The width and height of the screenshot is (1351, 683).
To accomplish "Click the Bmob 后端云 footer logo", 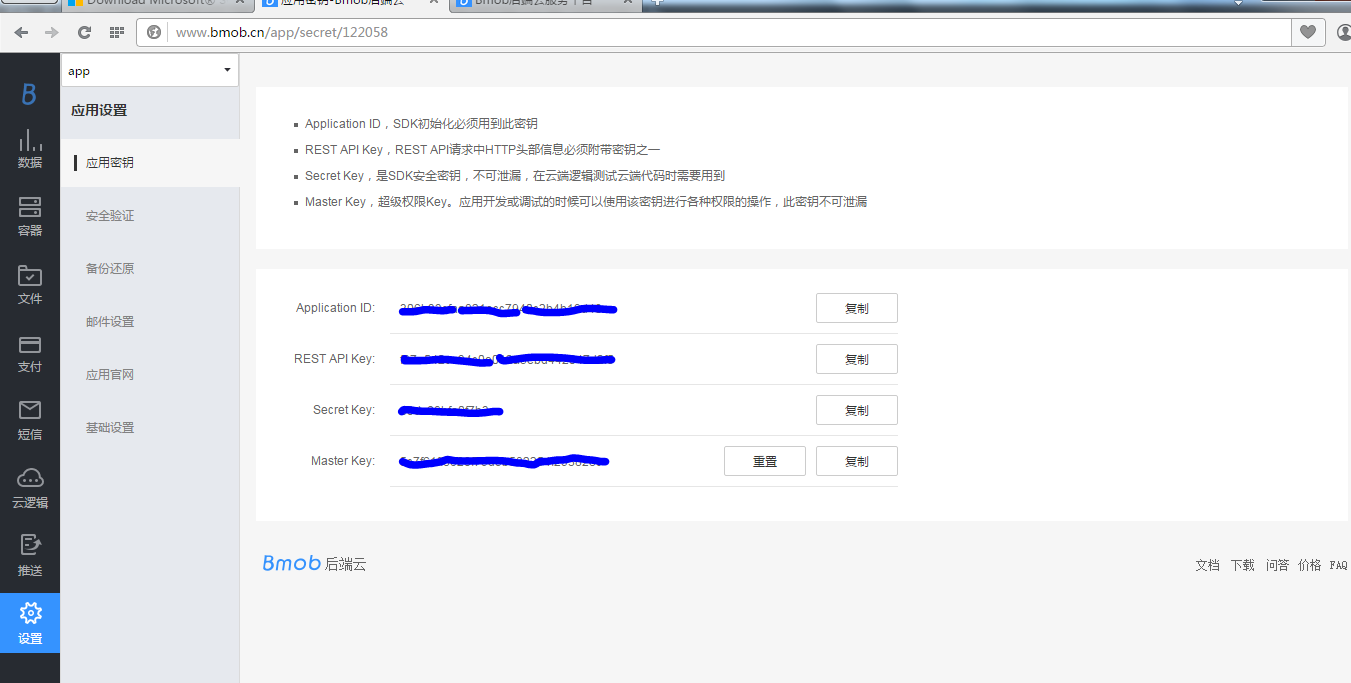I will tap(315, 563).
